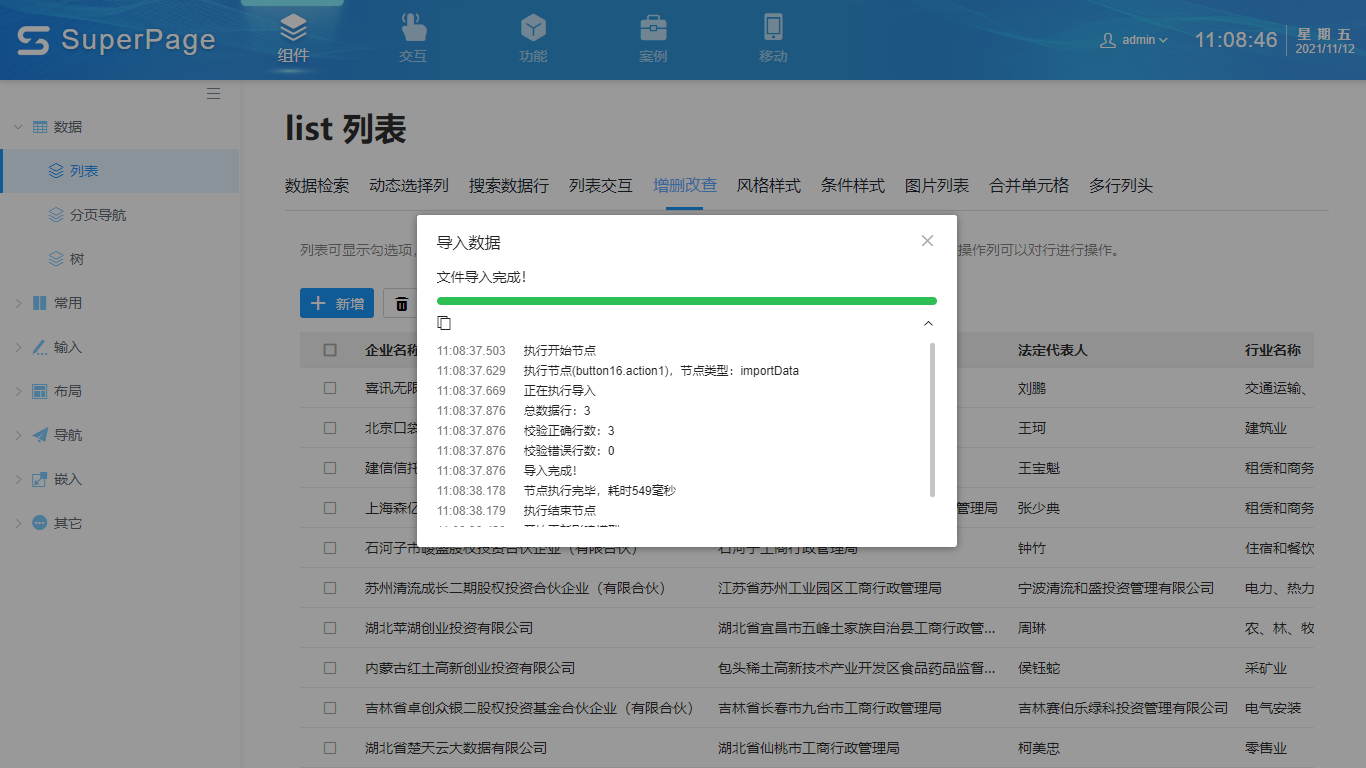Switch to the 合并单元格 tab
Image resolution: width=1366 pixels, height=768 pixels.
(x=1029, y=186)
